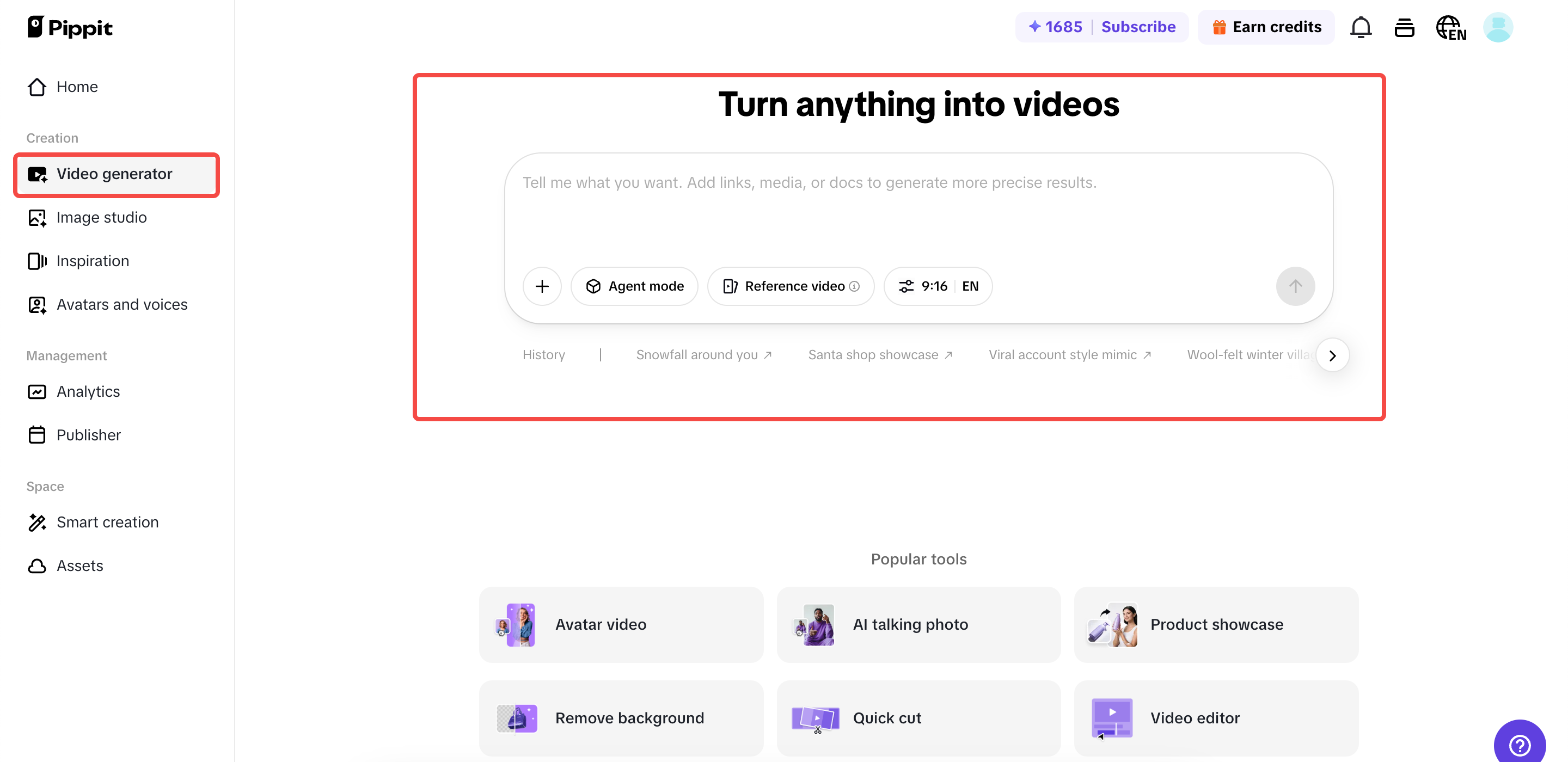Open the EN output language selector
This screenshot has width=1568, height=762.
[x=970, y=286]
